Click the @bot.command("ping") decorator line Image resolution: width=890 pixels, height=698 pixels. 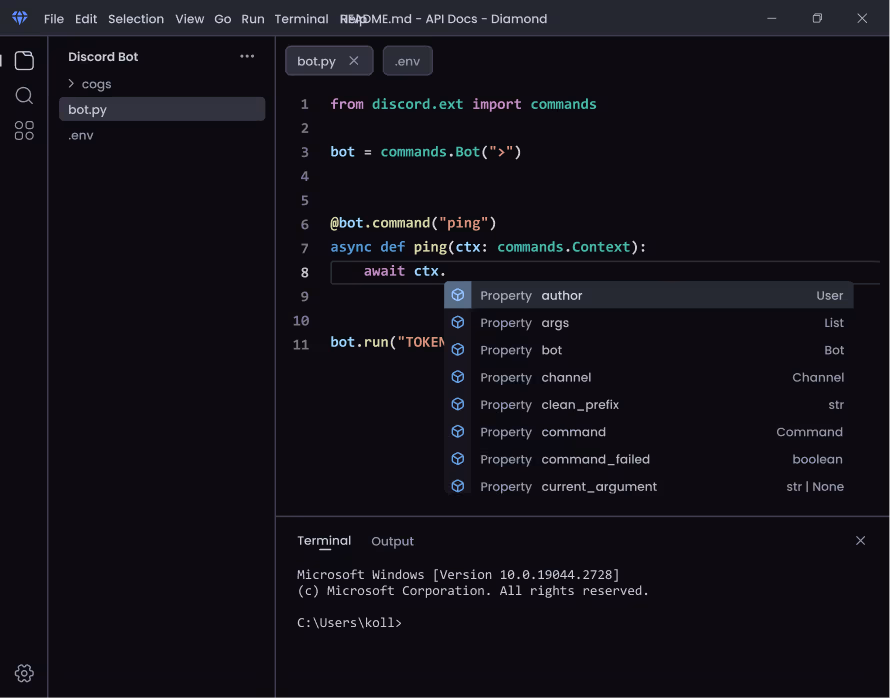(413, 223)
